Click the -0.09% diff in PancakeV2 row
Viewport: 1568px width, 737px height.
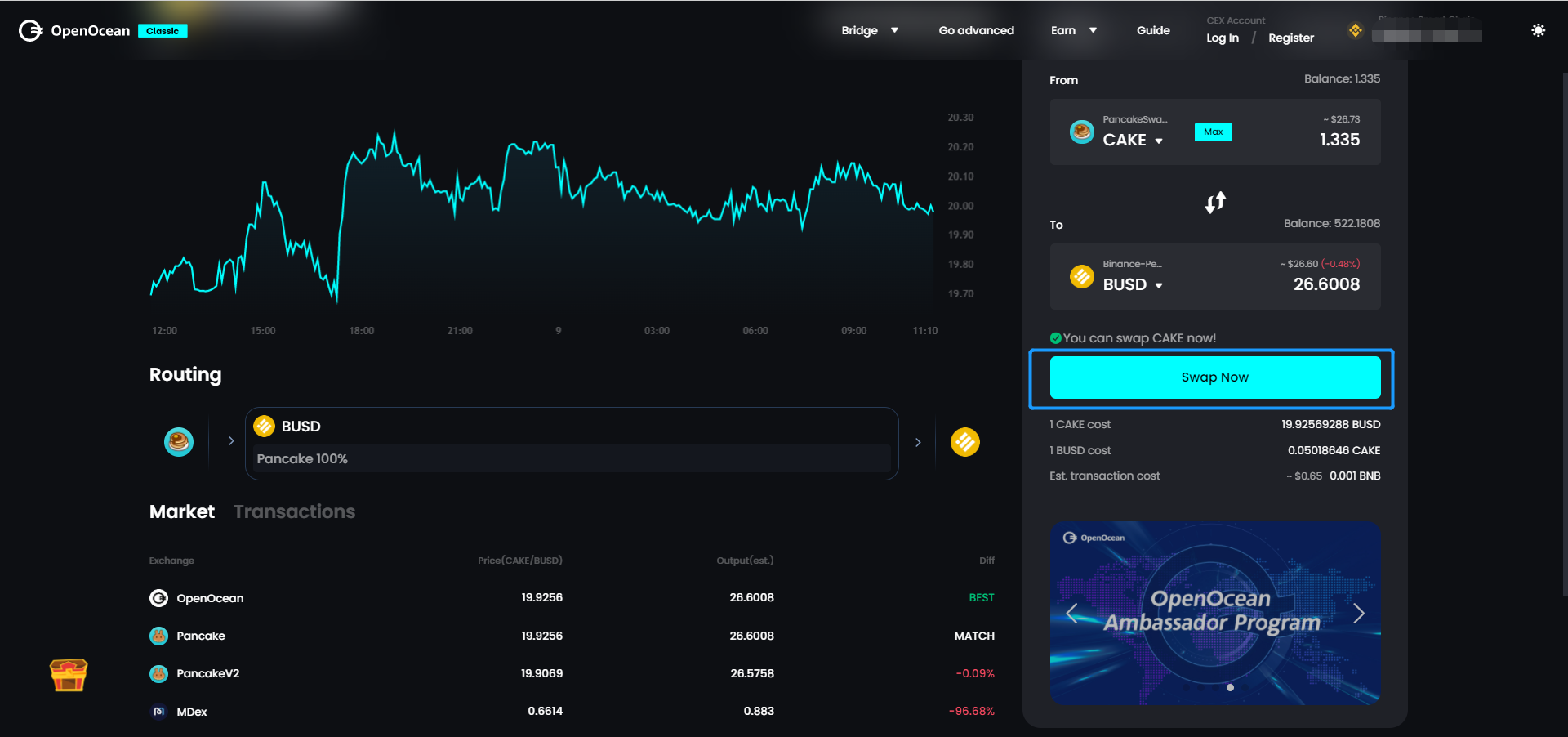pos(975,673)
